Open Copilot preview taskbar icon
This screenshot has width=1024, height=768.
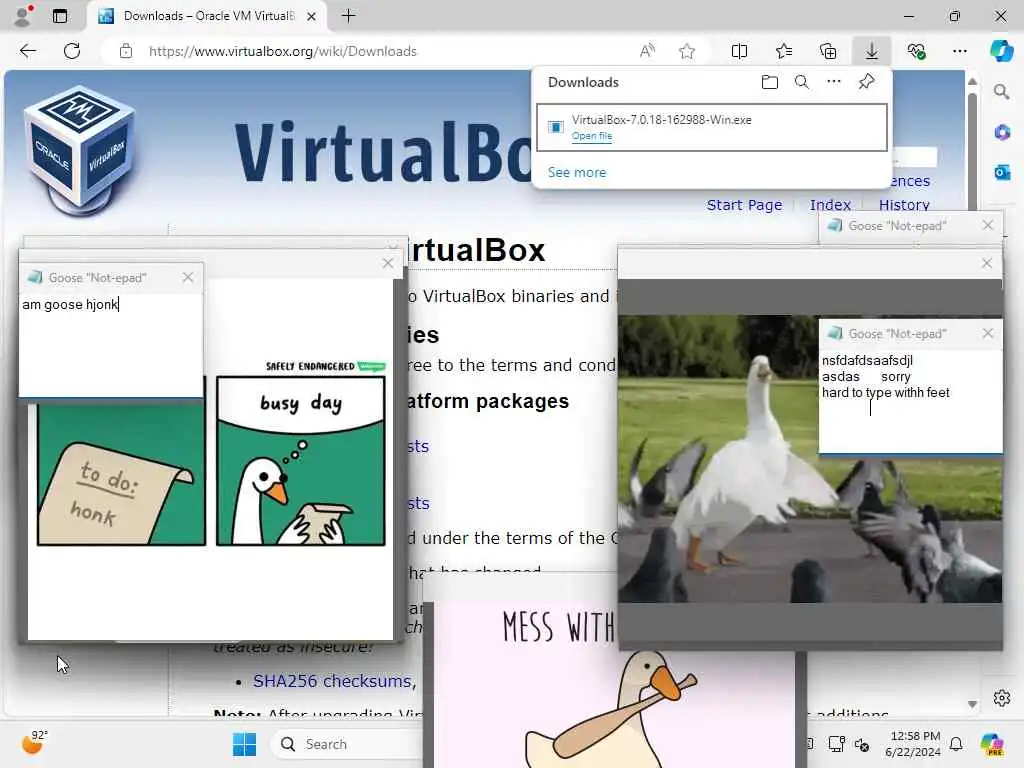[992, 744]
